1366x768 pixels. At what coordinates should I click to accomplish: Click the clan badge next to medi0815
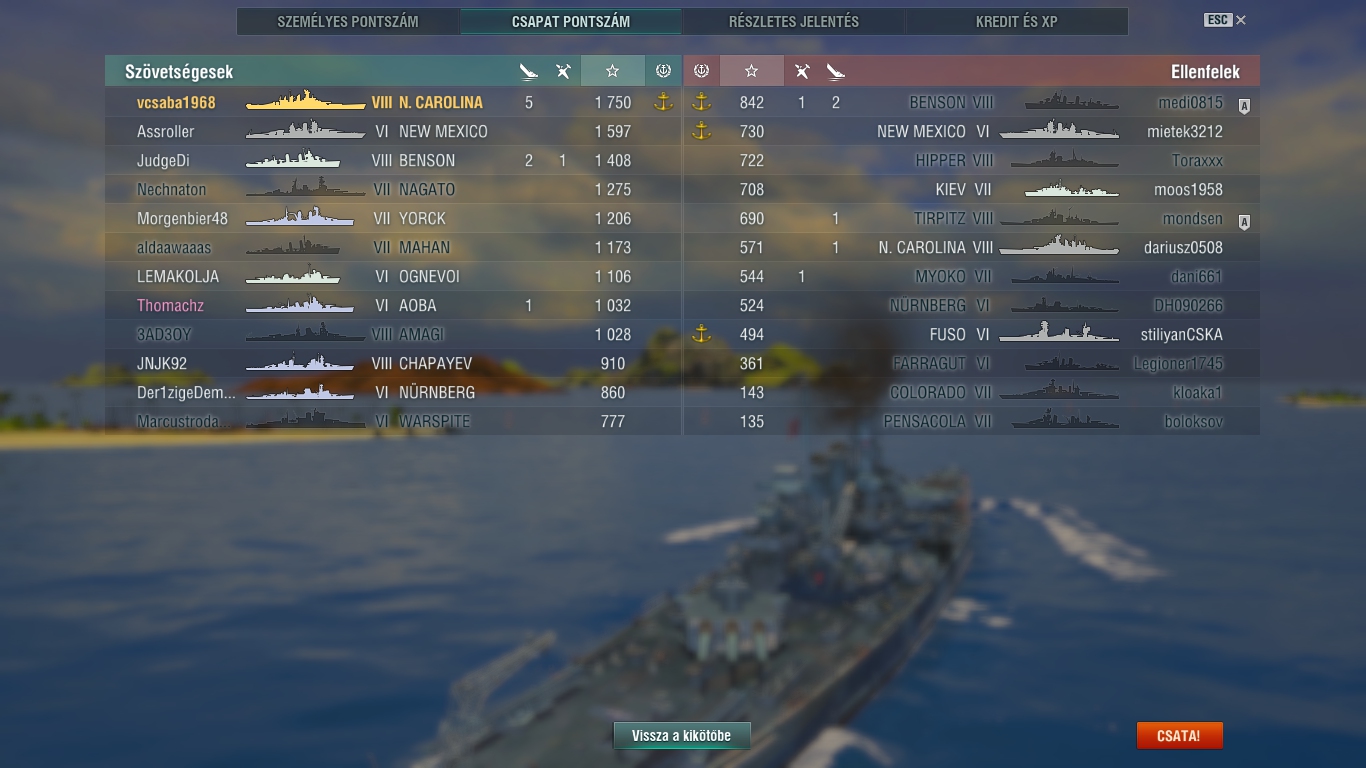1245,105
